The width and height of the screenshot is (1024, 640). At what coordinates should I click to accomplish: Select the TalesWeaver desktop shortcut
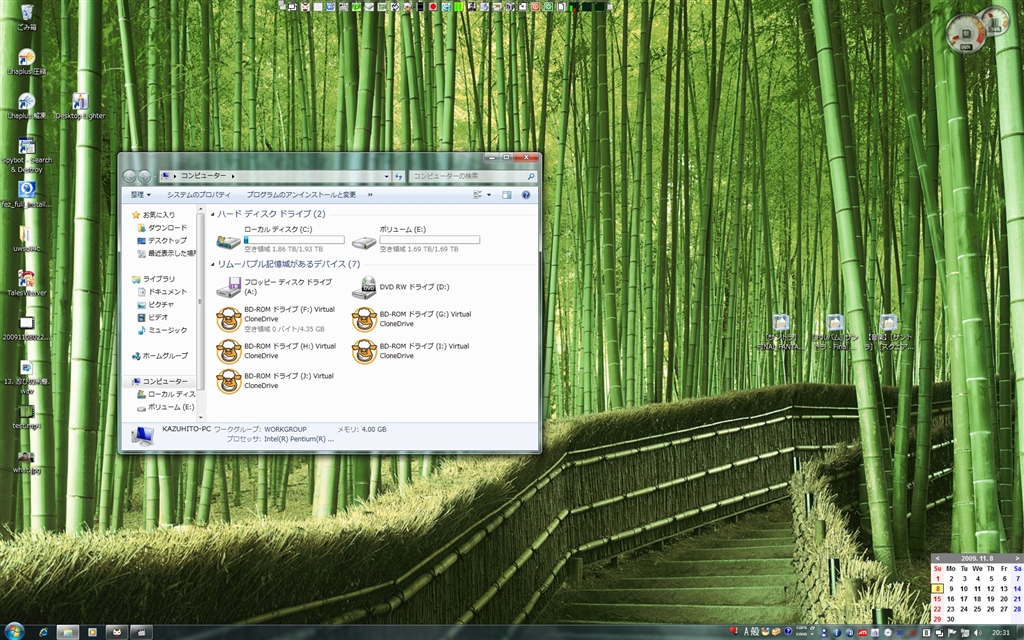27,283
